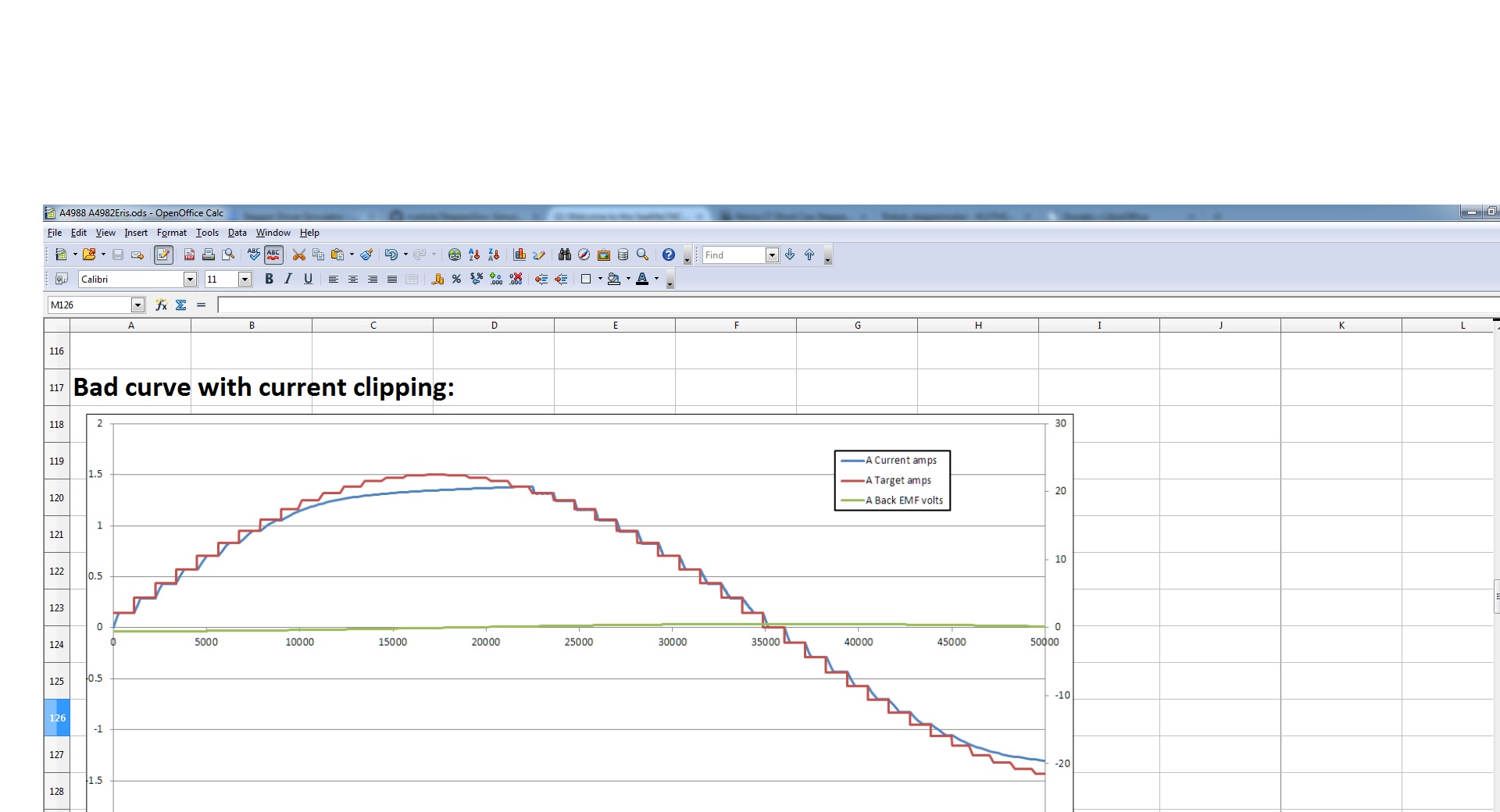
Task: Select column D header
Action: pos(494,326)
